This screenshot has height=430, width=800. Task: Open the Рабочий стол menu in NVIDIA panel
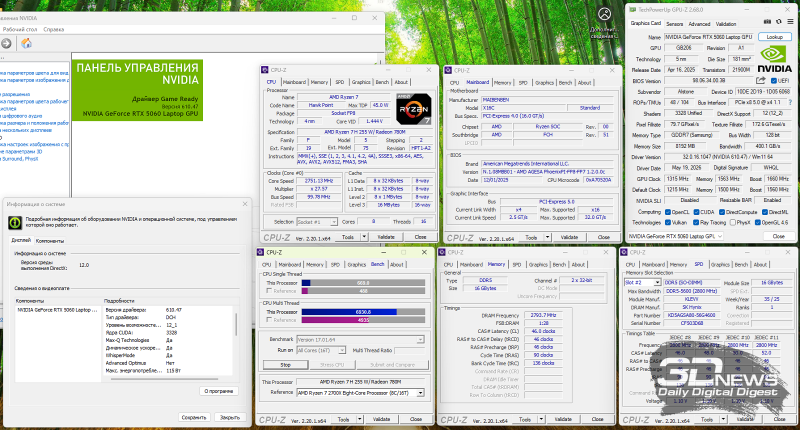click(19, 30)
